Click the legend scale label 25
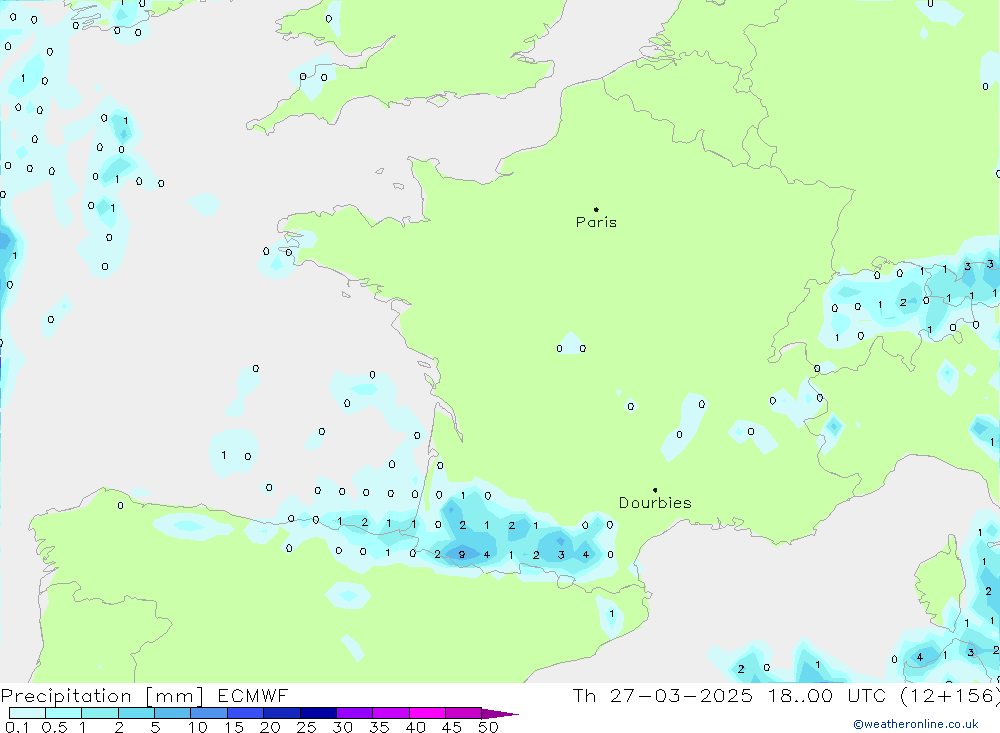Screen dimensions: 1000x733 pos(306,727)
